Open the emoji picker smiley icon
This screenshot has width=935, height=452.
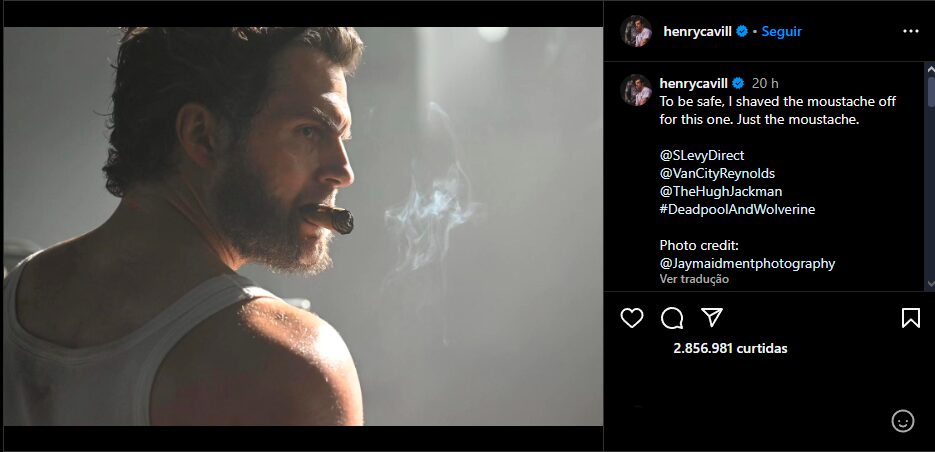coord(902,421)
